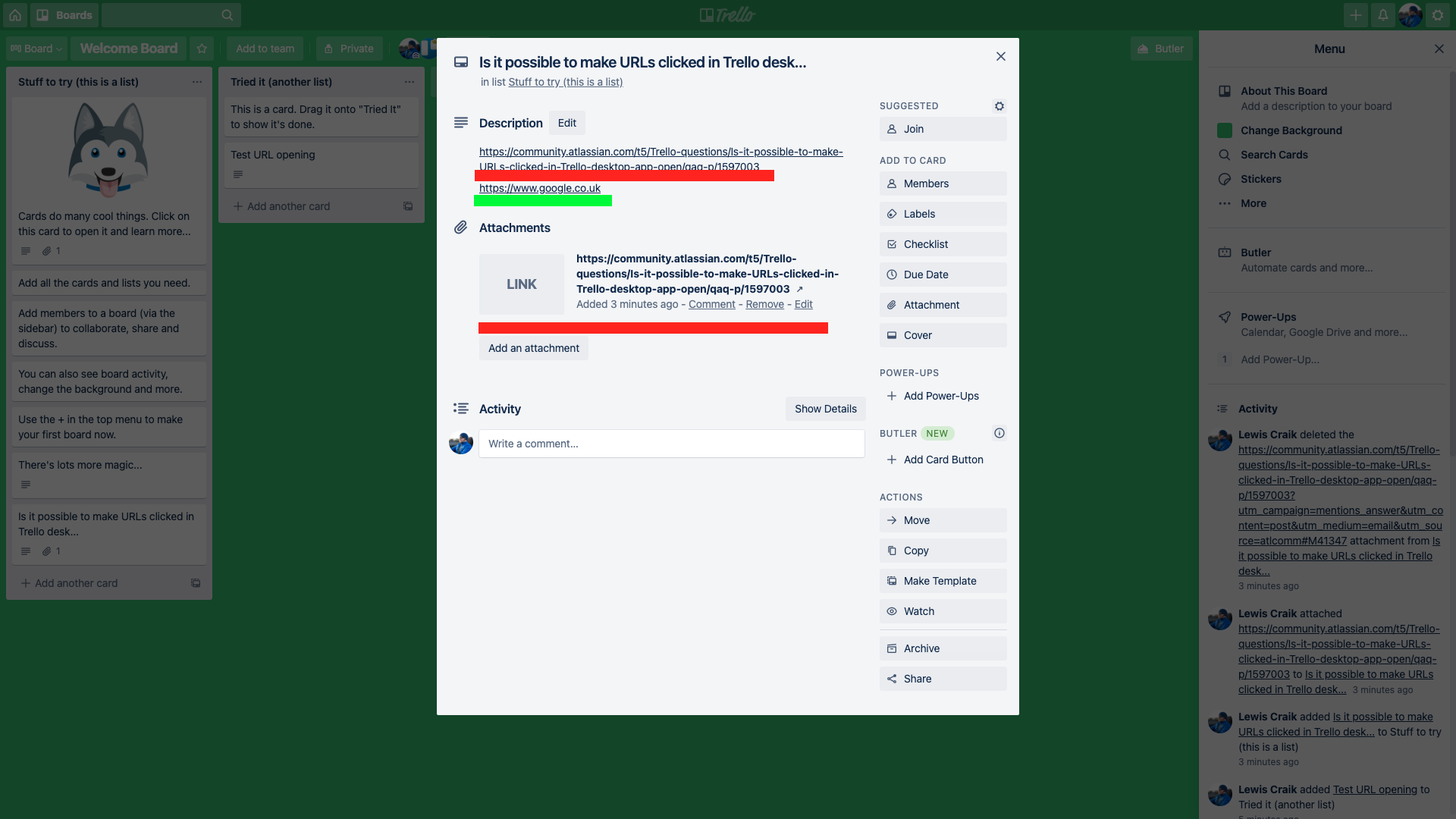
Task: Click the plus create icon in header
Action: tap(1356, 15)
